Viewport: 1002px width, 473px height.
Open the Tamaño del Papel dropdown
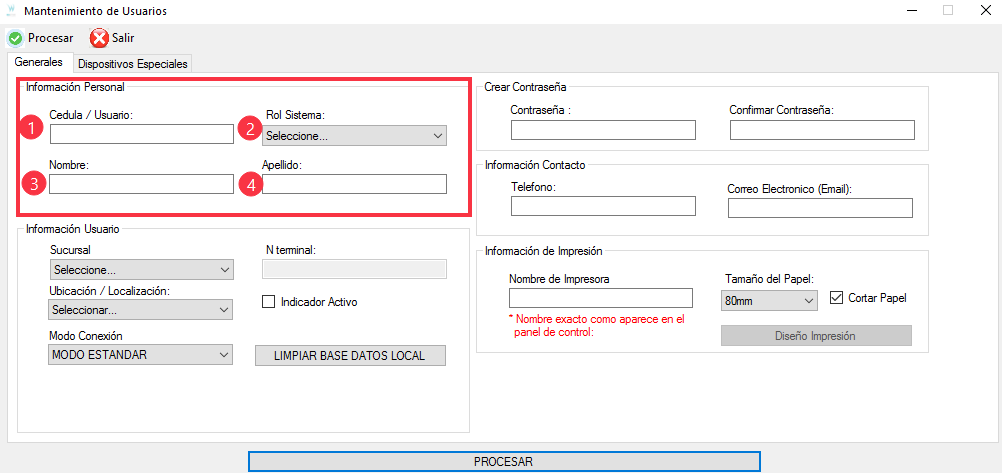tap(768, 299)
